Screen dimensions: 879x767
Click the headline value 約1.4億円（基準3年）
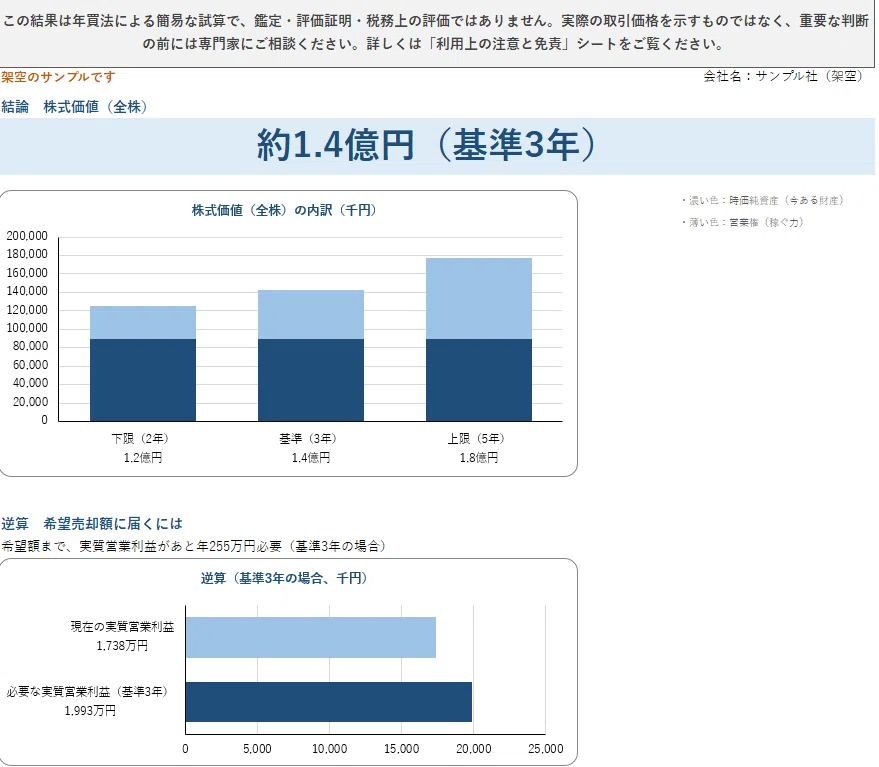(427, 145)
